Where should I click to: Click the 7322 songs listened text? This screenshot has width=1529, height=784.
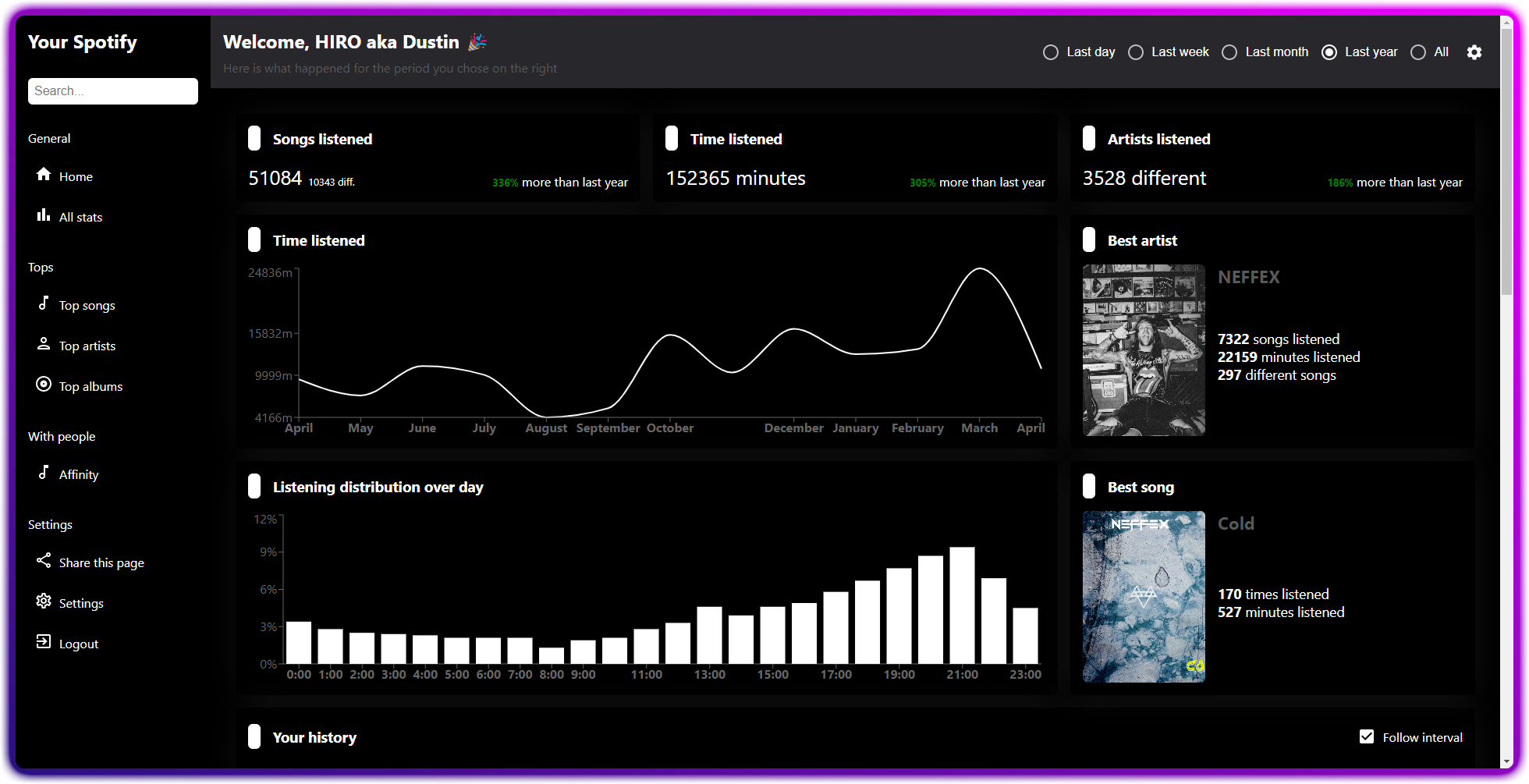(1279, 339)
